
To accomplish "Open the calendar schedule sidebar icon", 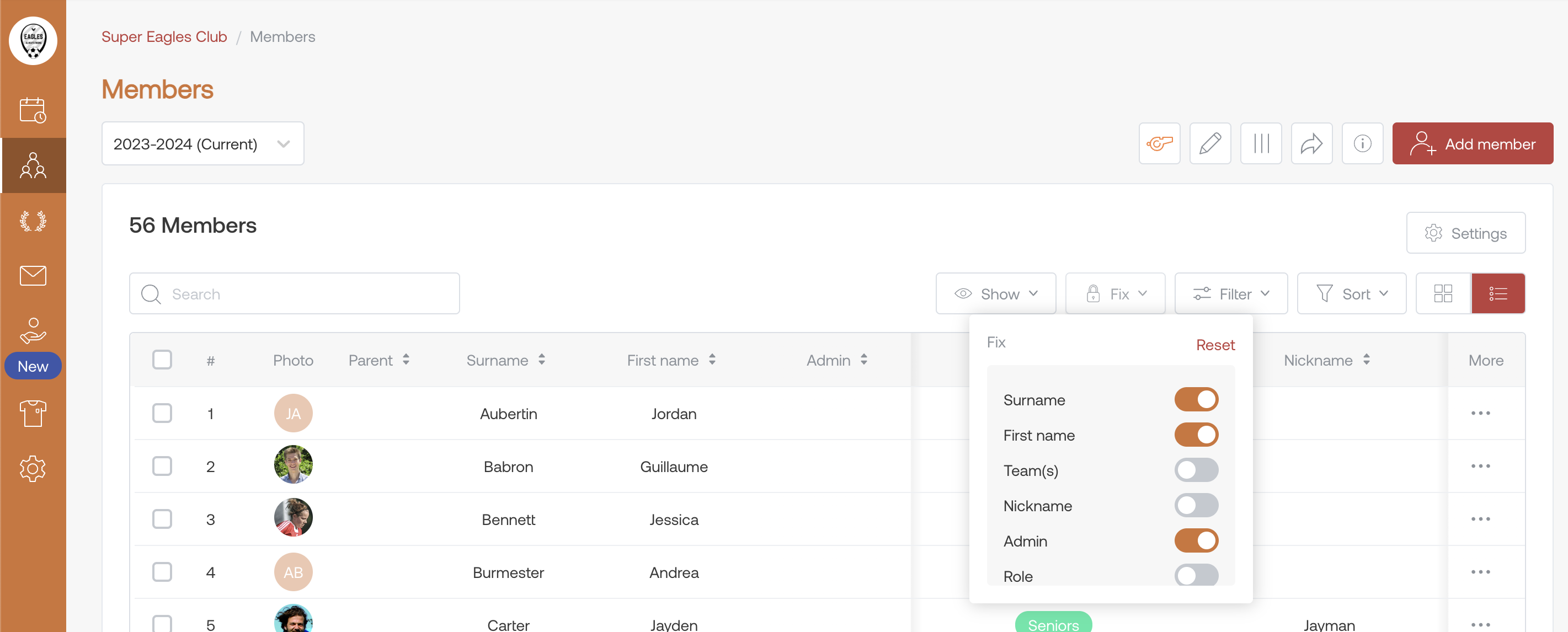I will [33, 110].
